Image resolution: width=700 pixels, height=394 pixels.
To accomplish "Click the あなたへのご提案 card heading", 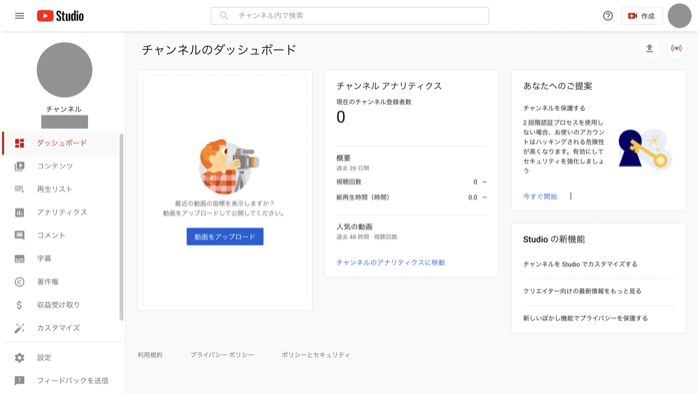I will (x=558, y=86).
